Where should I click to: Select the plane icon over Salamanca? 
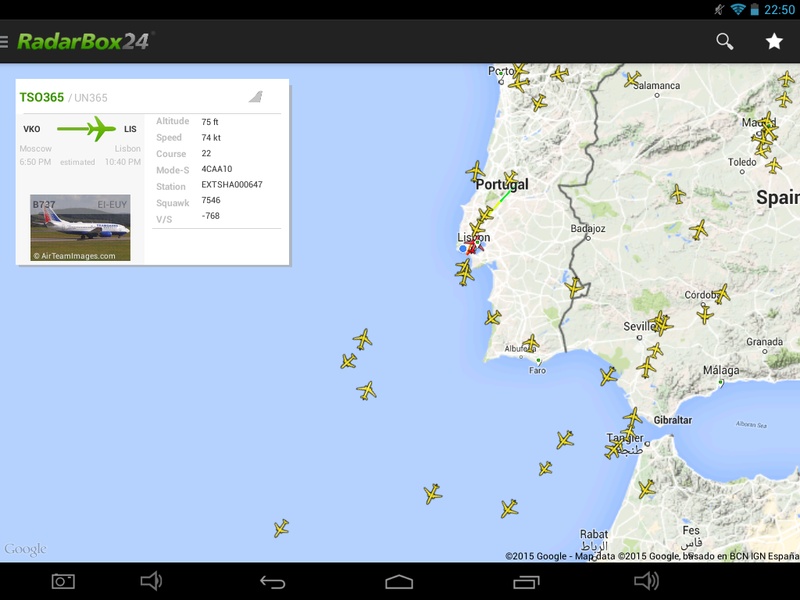click(632, 79)
